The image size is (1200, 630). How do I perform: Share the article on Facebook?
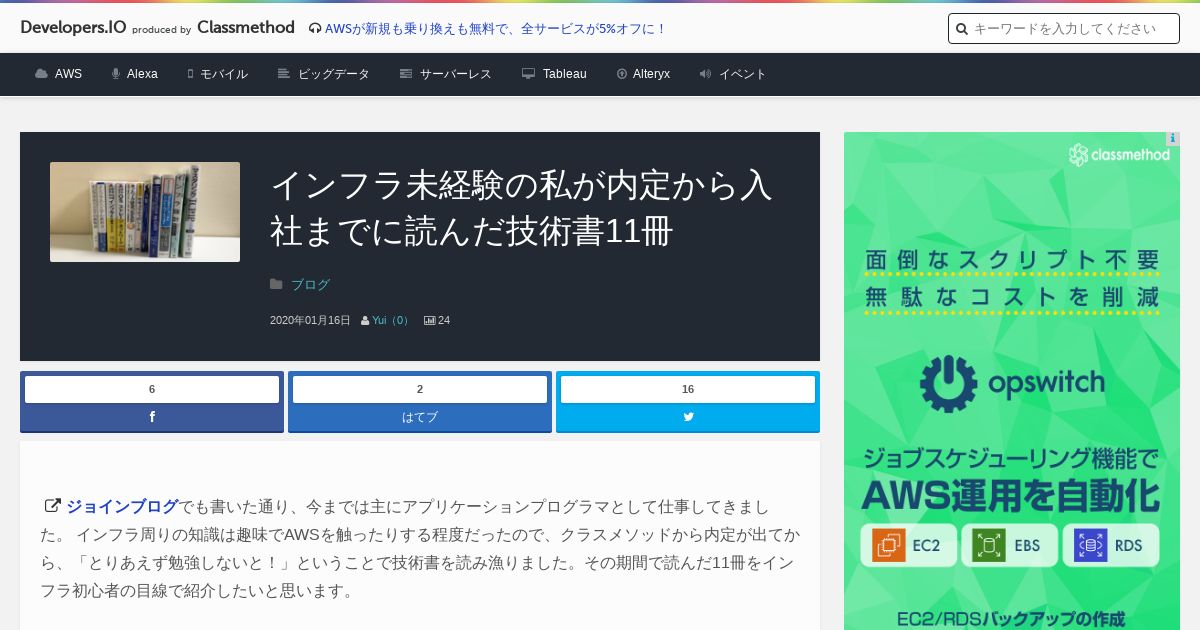tap(152, 417)
